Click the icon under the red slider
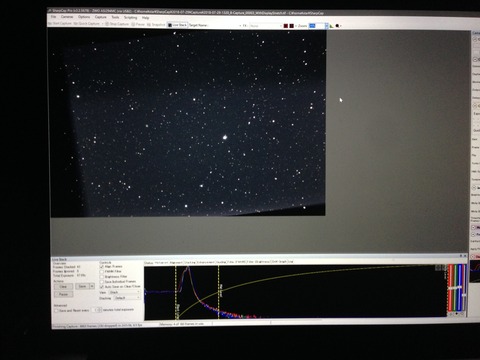This screenshot has height=360, width=480. [451, 314]
